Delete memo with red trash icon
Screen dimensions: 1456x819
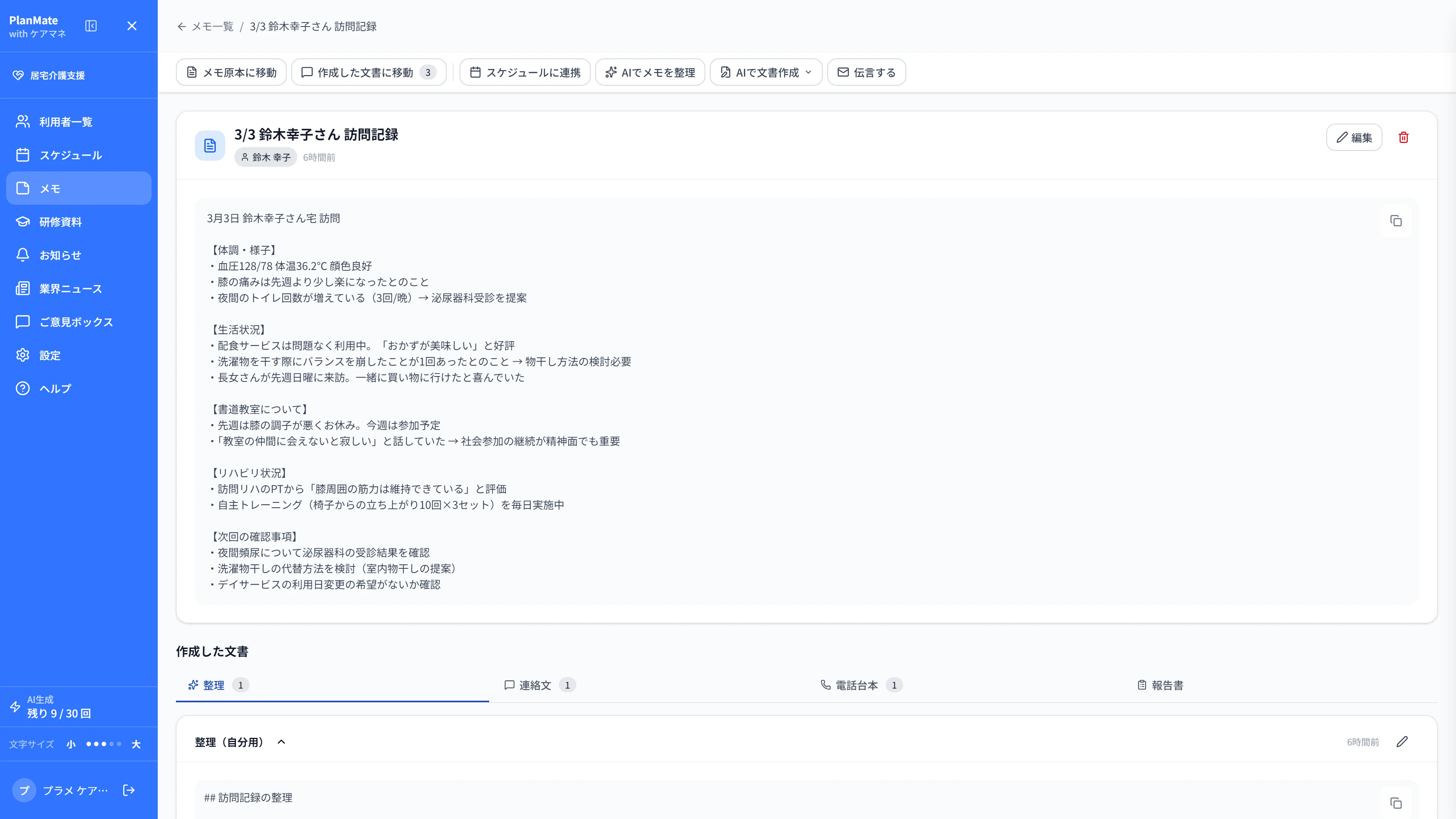point(1403,137)
